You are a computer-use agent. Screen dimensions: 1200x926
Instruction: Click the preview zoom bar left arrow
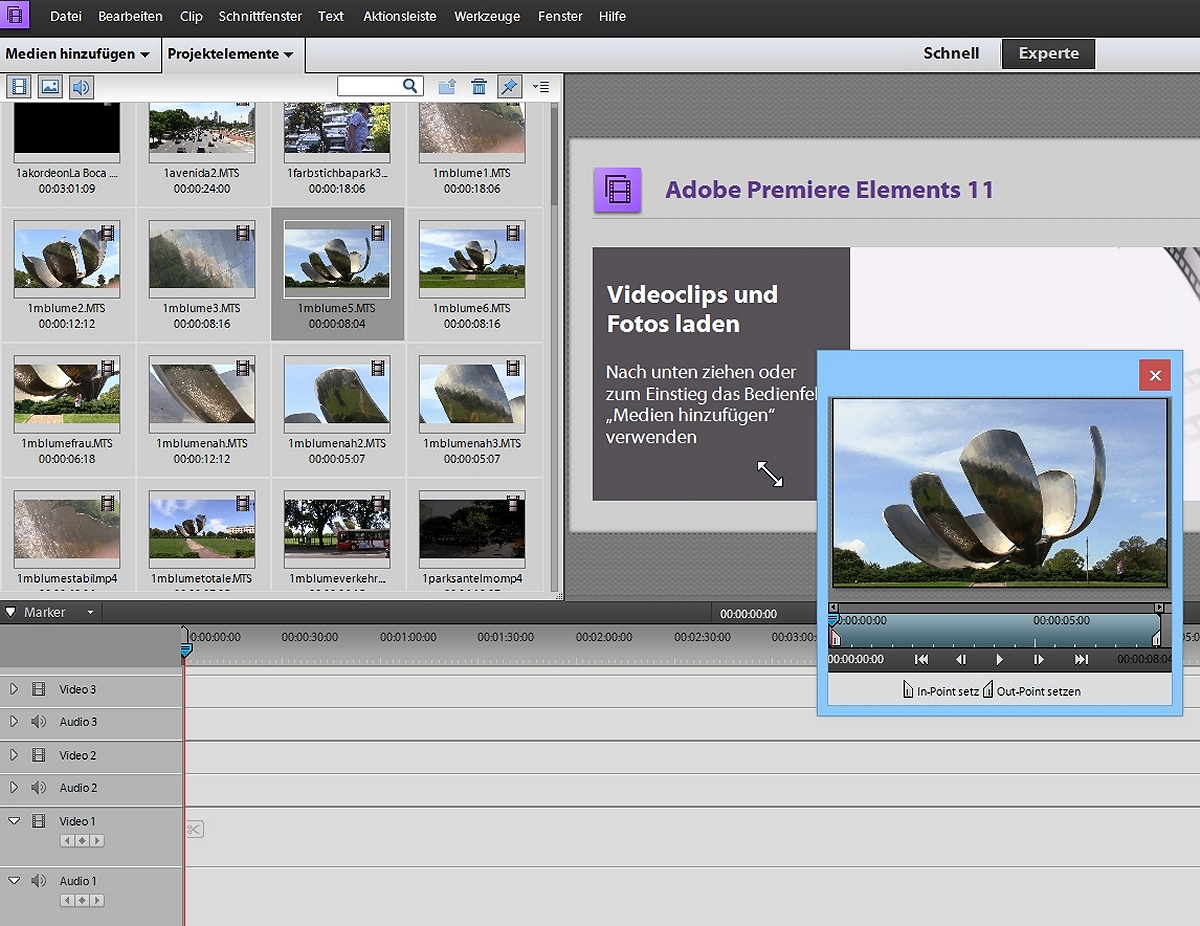[x=834, y=607]
